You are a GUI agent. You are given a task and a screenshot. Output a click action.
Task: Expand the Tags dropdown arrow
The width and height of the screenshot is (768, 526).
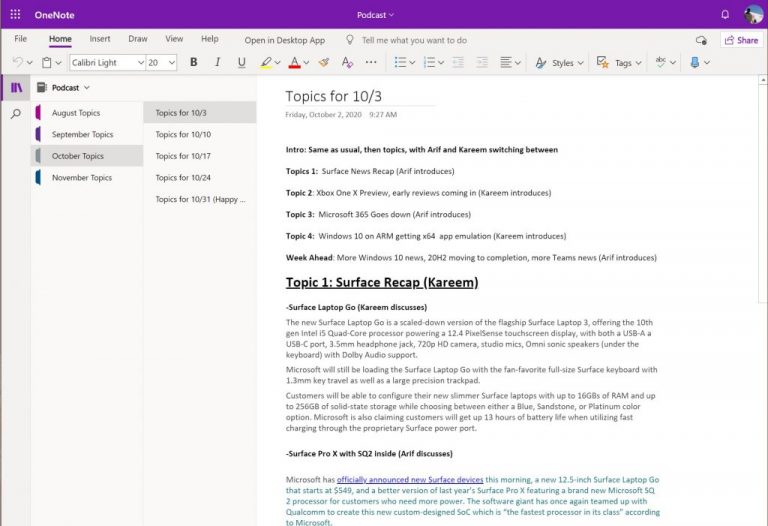click(638, 63)
